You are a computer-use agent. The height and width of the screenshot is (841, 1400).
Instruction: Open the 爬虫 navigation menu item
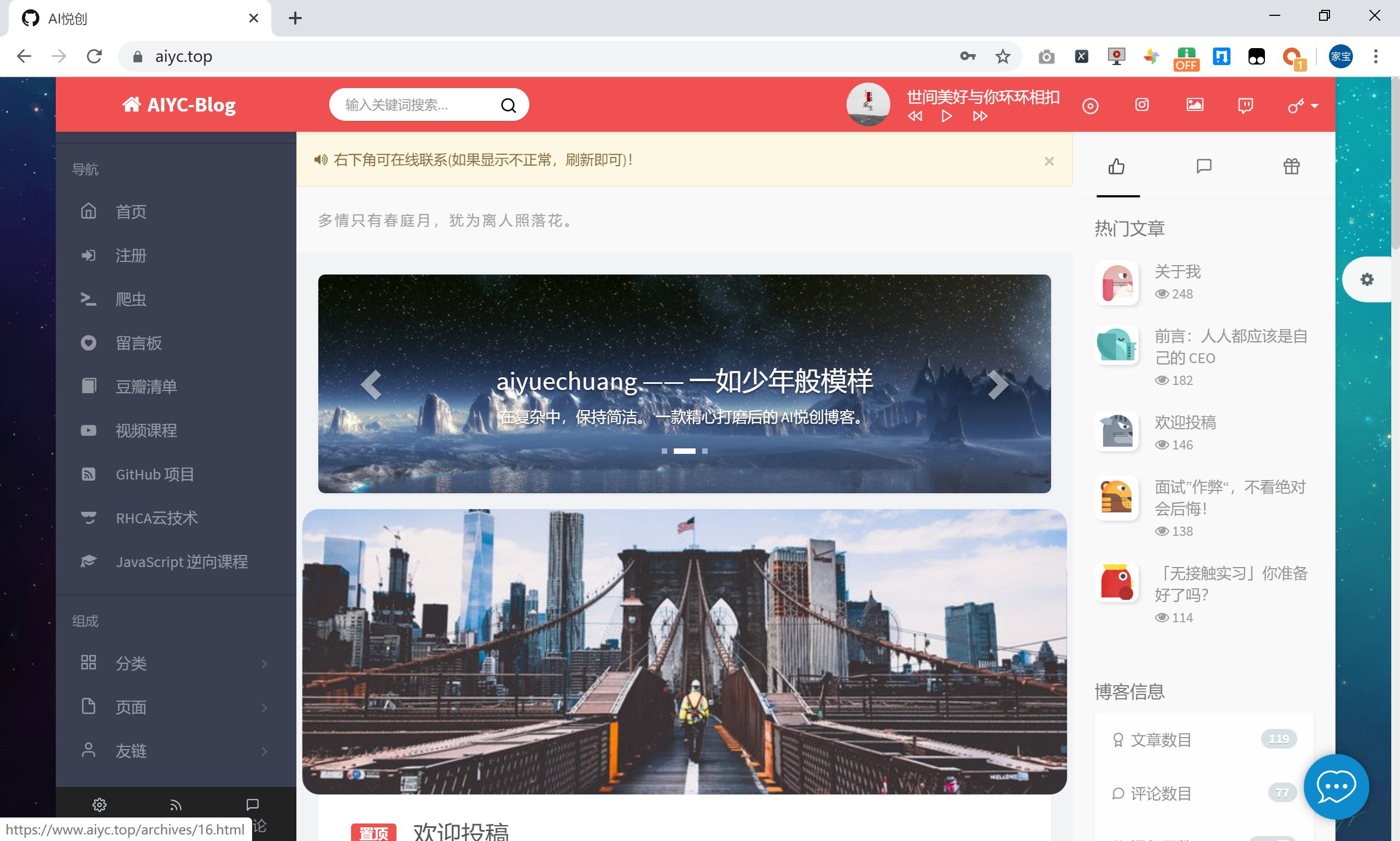(x=131, y=299)
